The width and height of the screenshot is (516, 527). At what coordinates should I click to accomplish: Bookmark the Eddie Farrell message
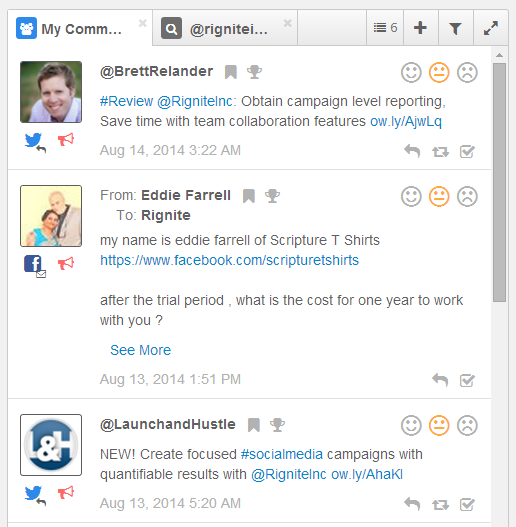click(249, 196)
